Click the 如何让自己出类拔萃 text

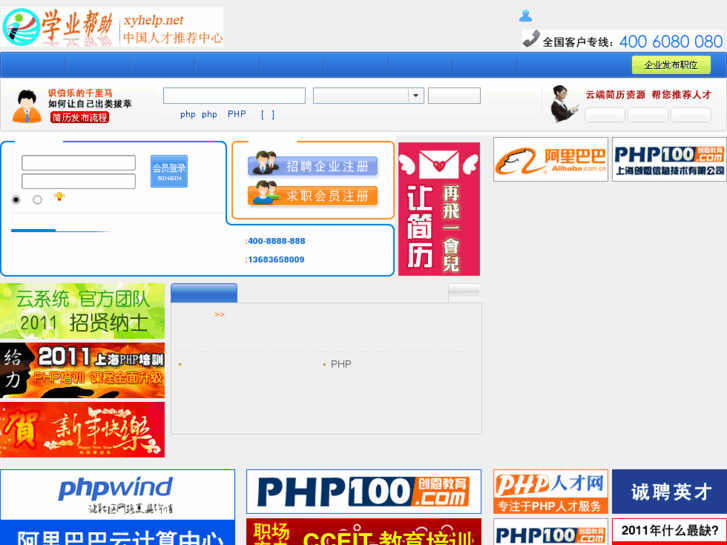point(90,104)
